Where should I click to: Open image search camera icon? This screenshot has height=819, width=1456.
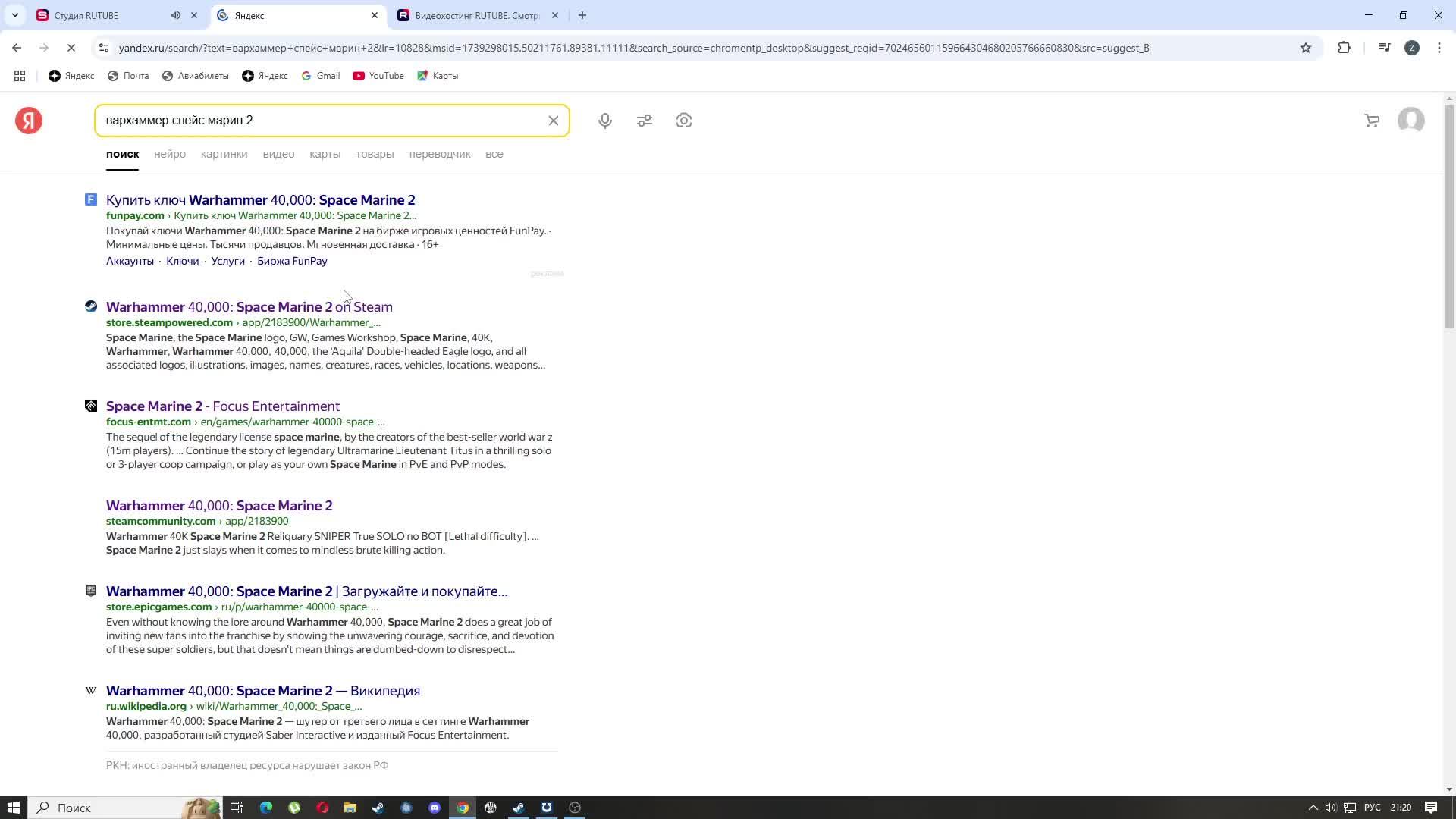pos(684,121)
